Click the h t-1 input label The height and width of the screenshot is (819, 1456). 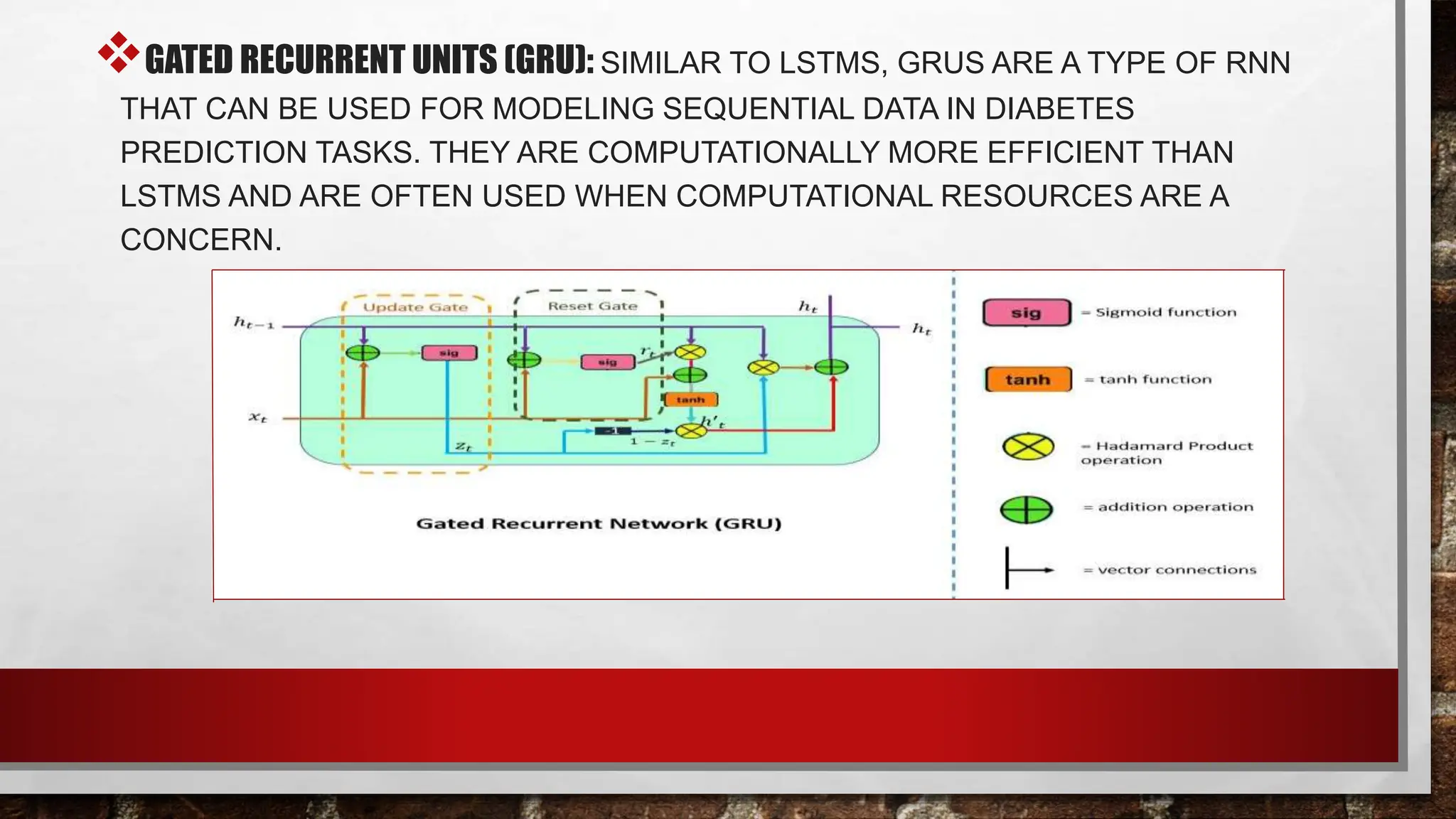[x=254, y=323]
